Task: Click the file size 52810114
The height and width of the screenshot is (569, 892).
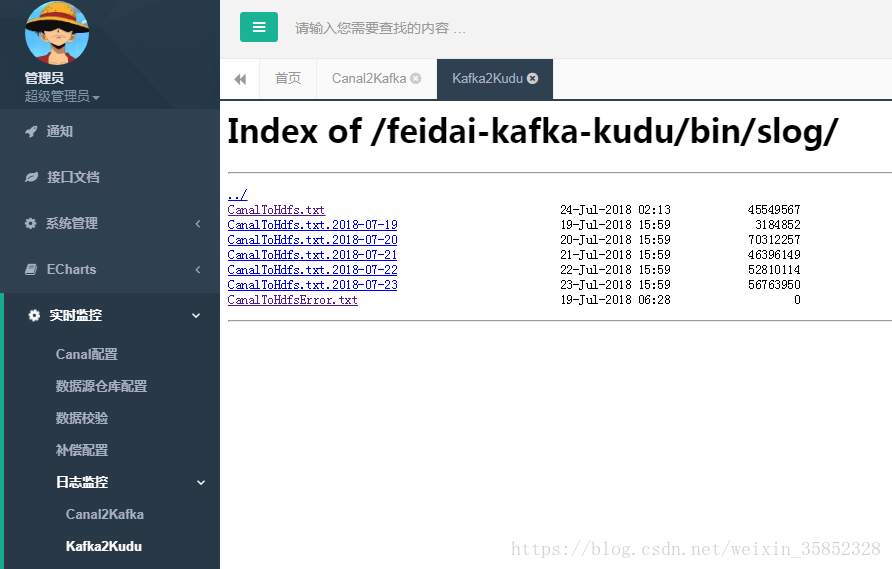Action: 774,270
